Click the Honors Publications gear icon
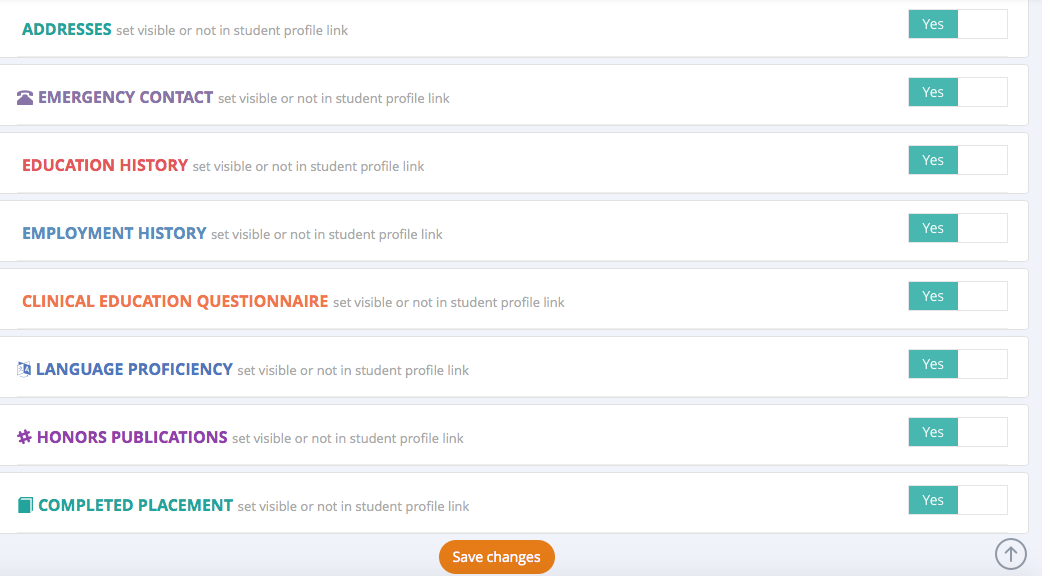 tap(25, 437)
